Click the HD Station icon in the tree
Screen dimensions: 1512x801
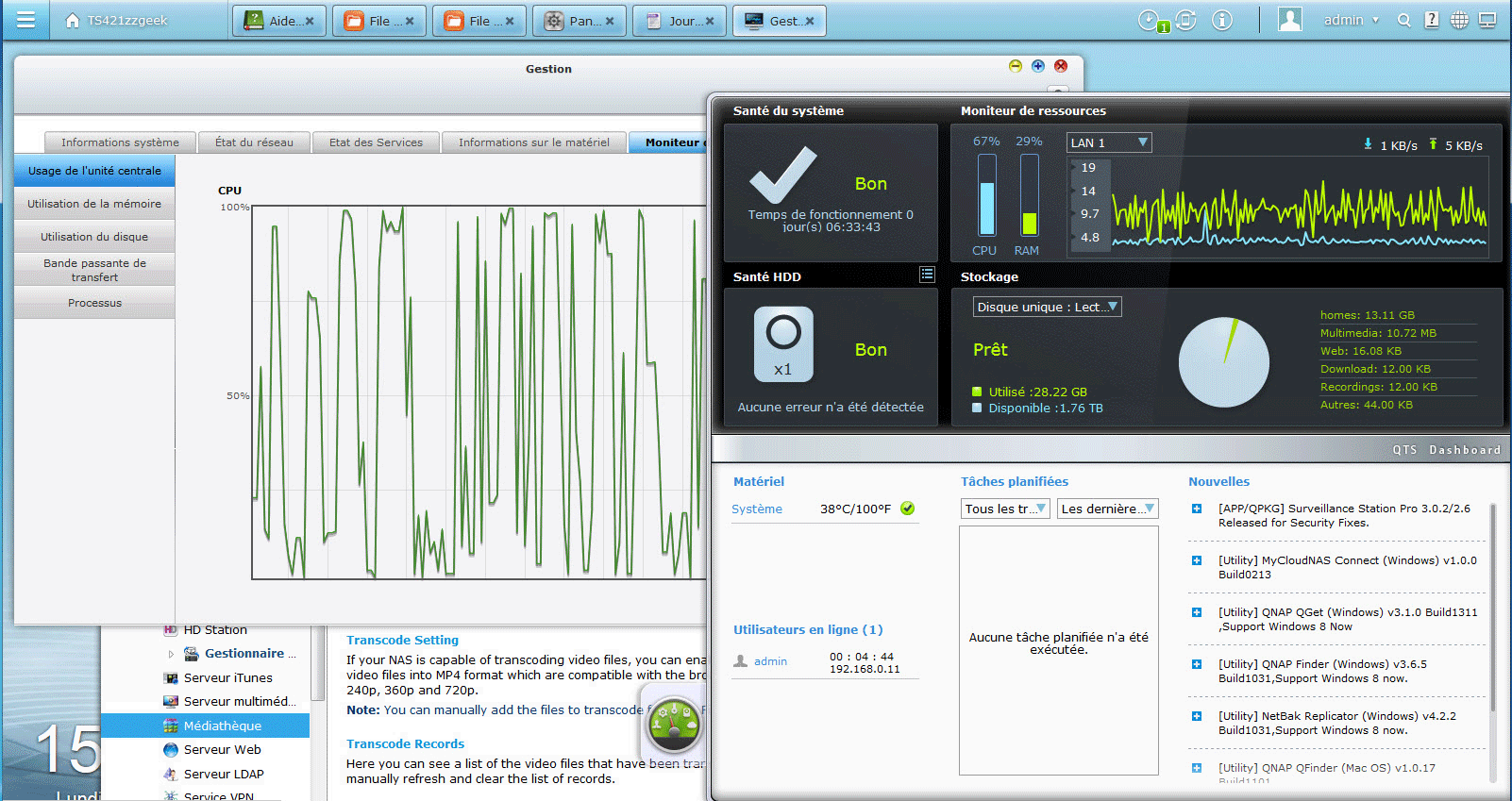coord(171,629)
